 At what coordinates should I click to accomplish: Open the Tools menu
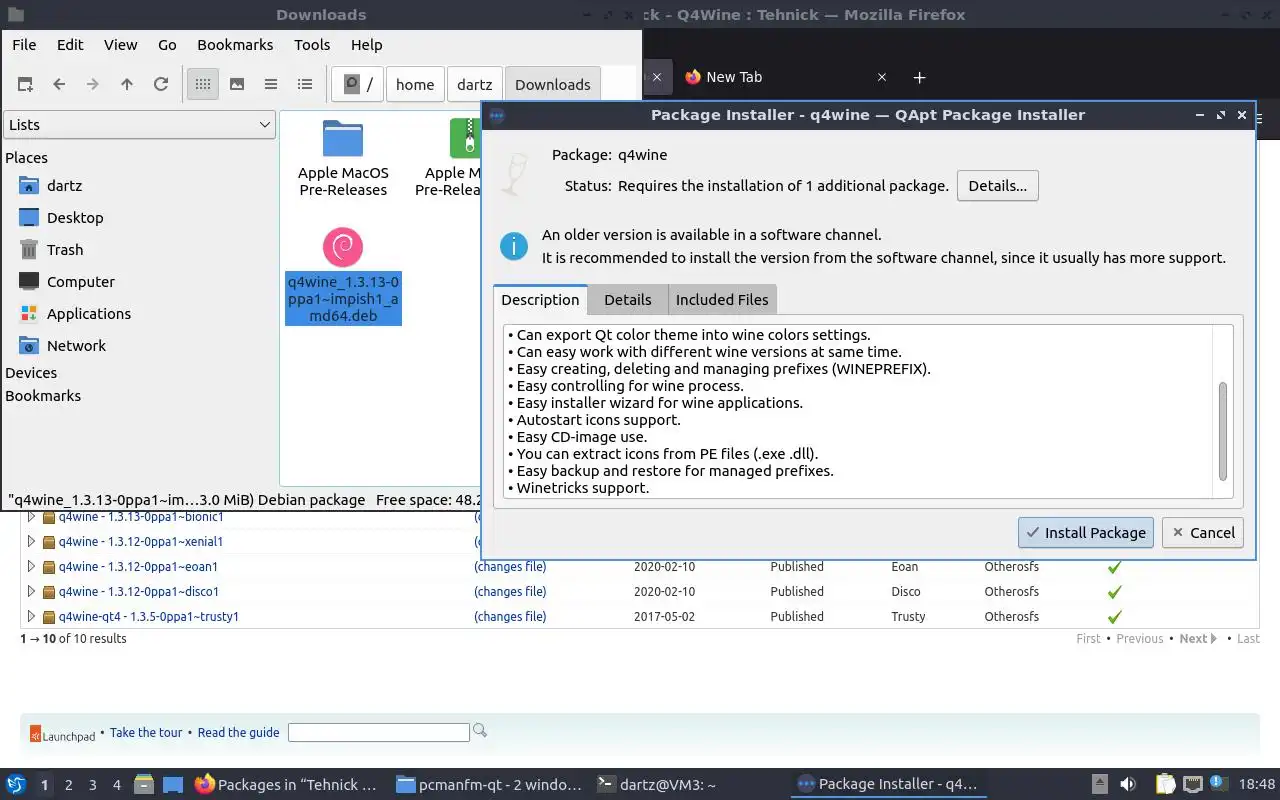pyautogui.click(x=312, y=44)
